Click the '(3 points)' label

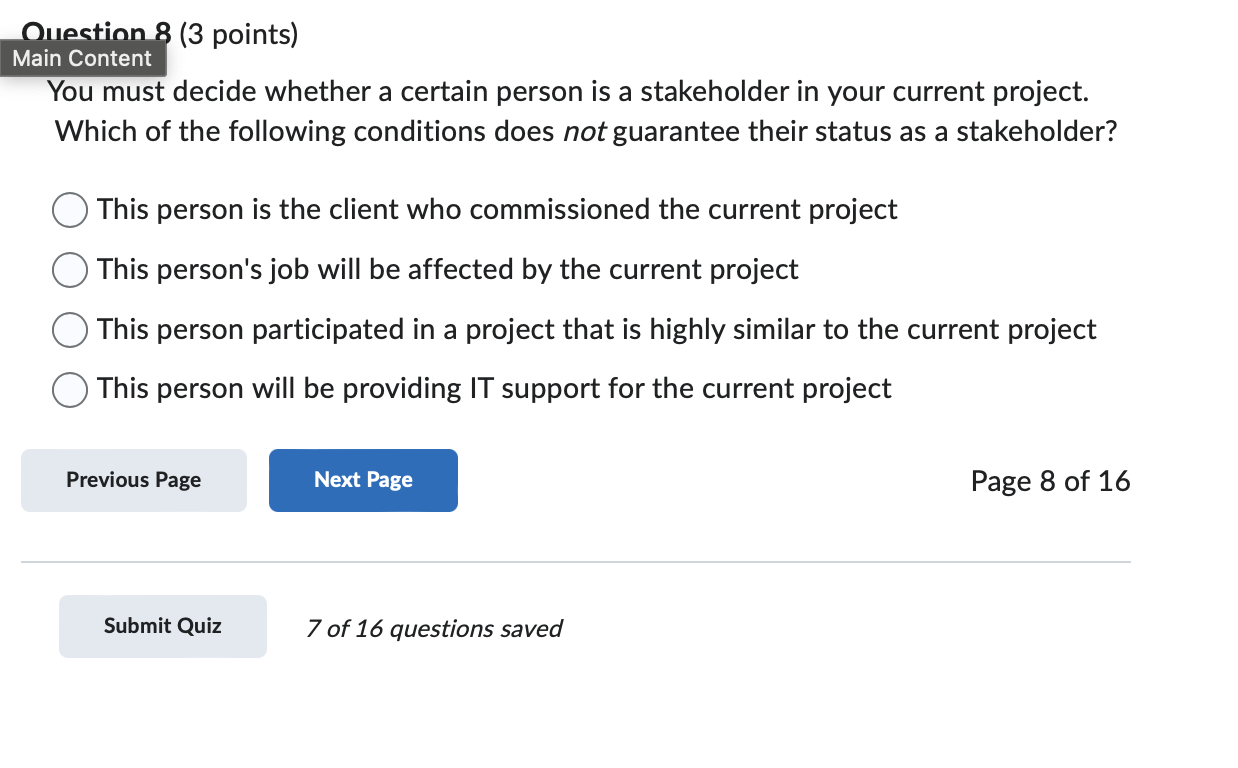(x=239, y=35)
